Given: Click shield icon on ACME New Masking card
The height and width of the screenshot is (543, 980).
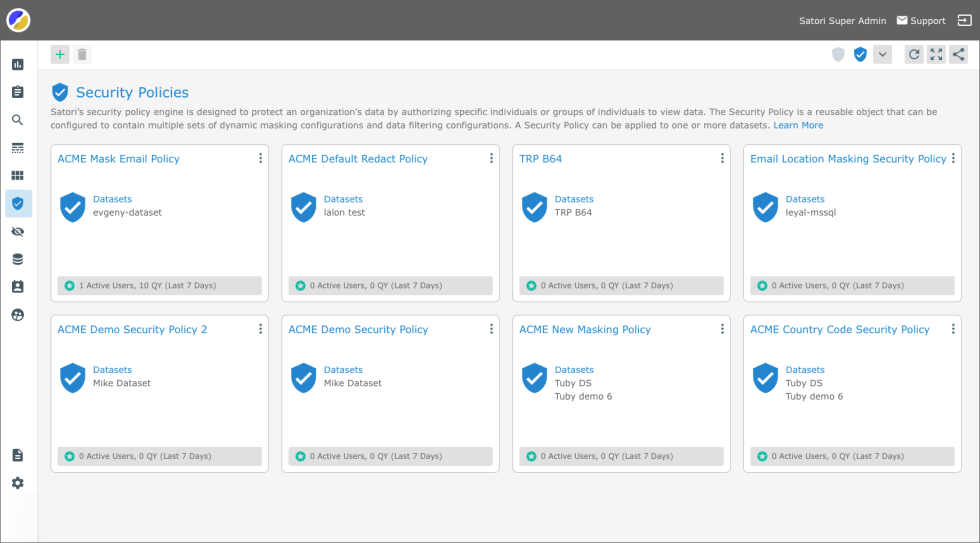Looking at the screenshot, I should (x=534, y=378).
